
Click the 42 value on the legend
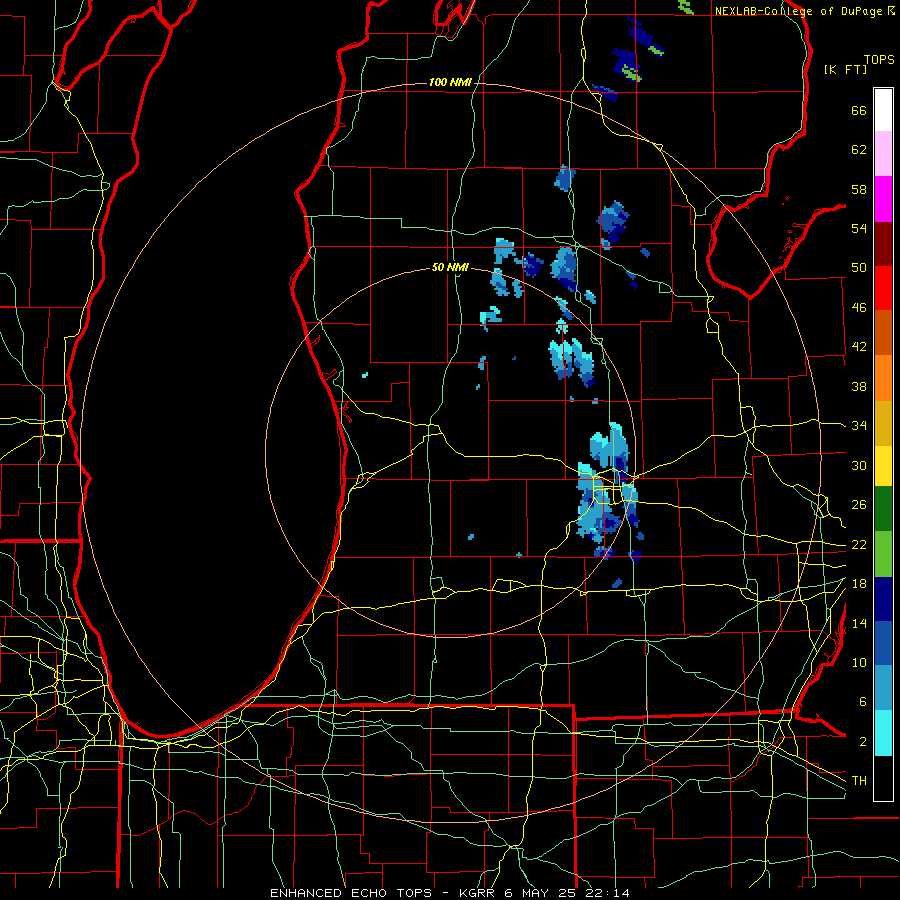(859, 347)
